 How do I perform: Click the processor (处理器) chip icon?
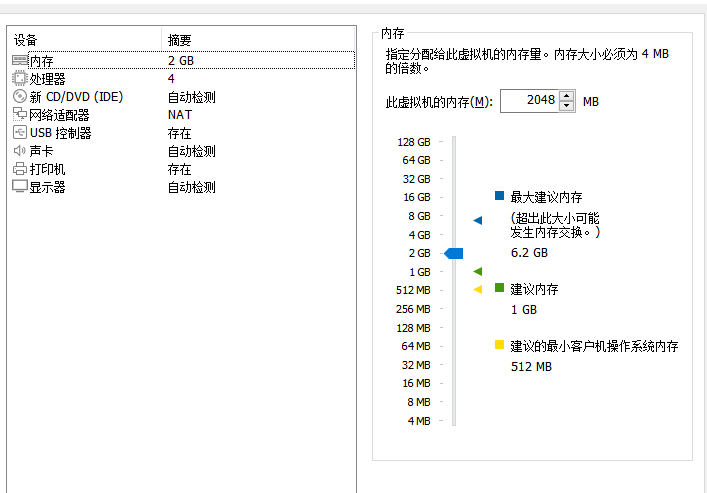point(20,78)
